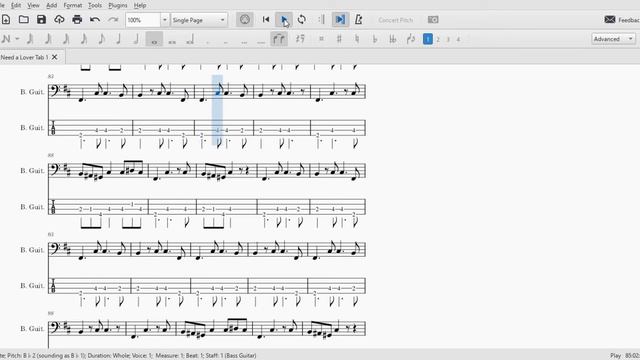Image resolution: width=640 pixels, height=360 pixels.
Task: Add an augmentation dot
Action: 208,41
